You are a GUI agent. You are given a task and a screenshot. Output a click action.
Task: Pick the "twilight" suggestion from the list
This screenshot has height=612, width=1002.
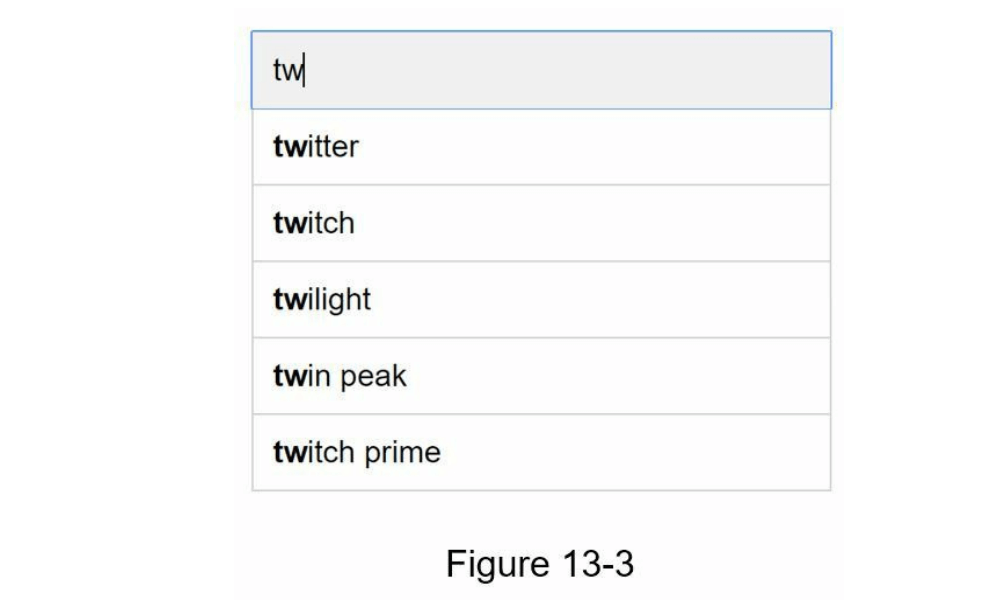pyautogui.click(x=322, y=299)
